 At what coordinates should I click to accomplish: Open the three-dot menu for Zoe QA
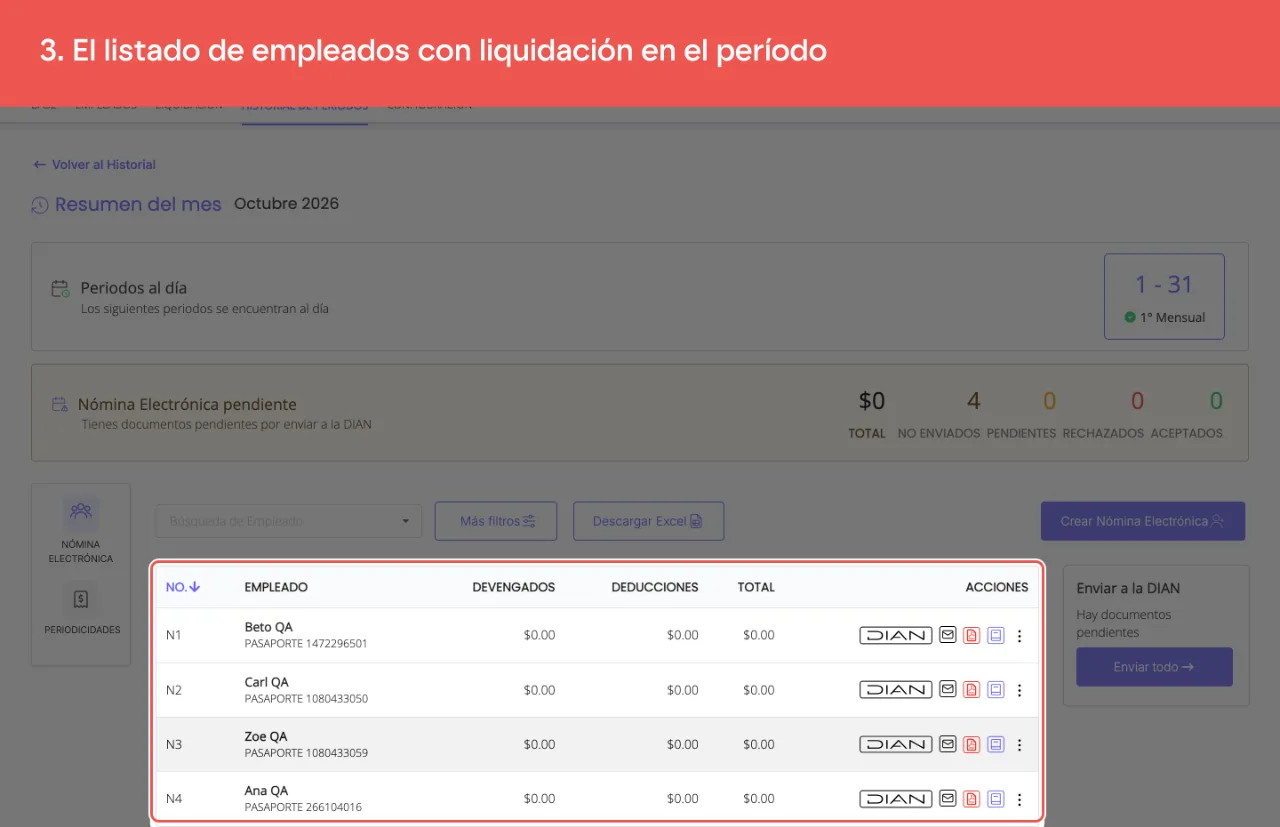(x=1019, y=745)
